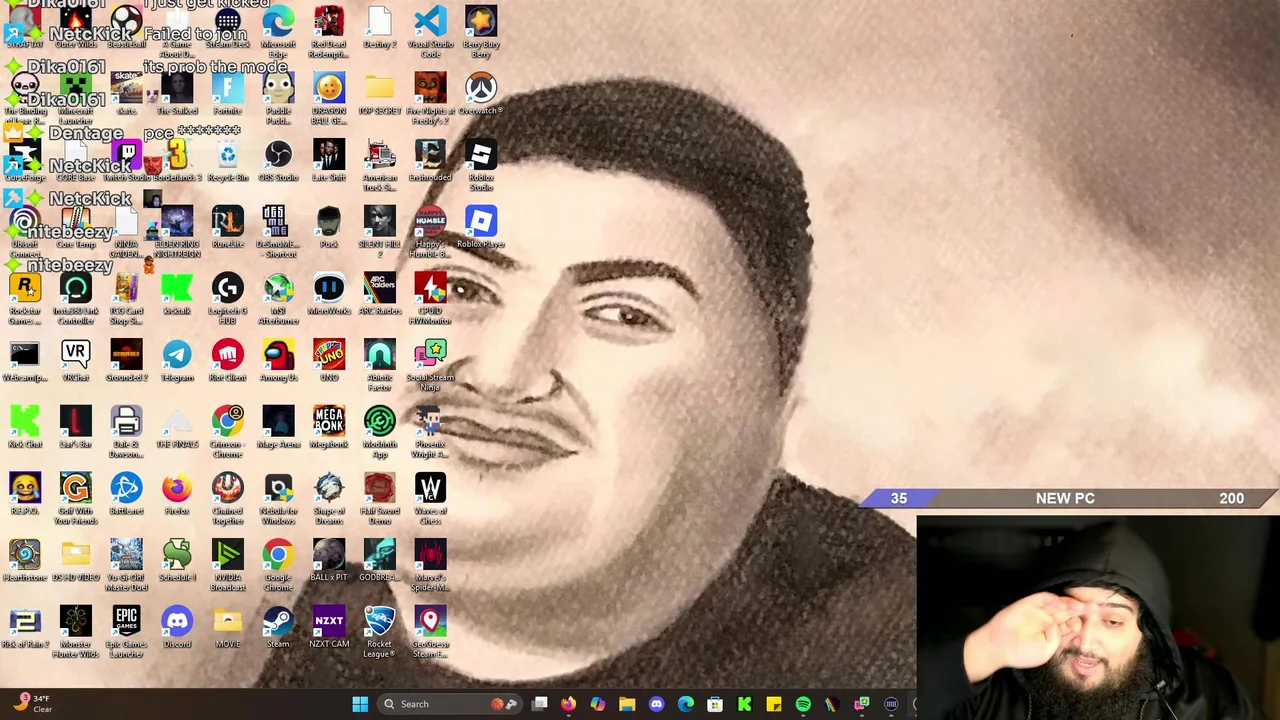
Task: Open the Logitech G HUB shortcut
Action: coord(227,298)
